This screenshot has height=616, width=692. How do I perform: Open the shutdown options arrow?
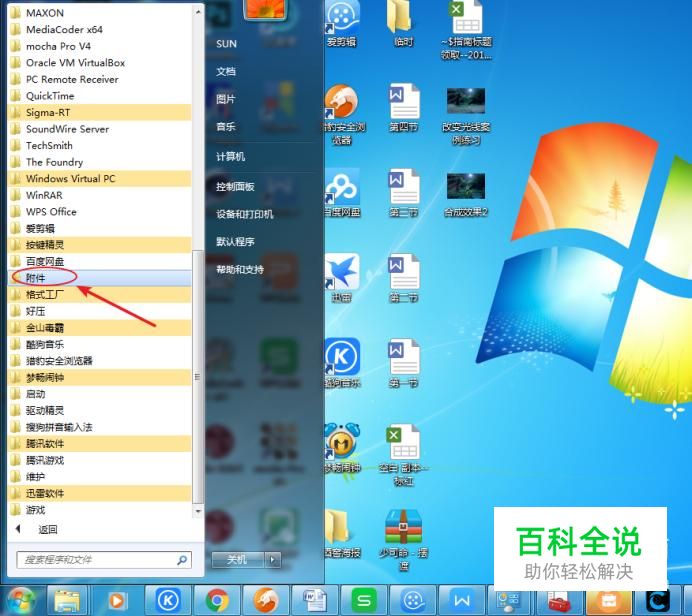pyautogui.click(x=273, y=560)
